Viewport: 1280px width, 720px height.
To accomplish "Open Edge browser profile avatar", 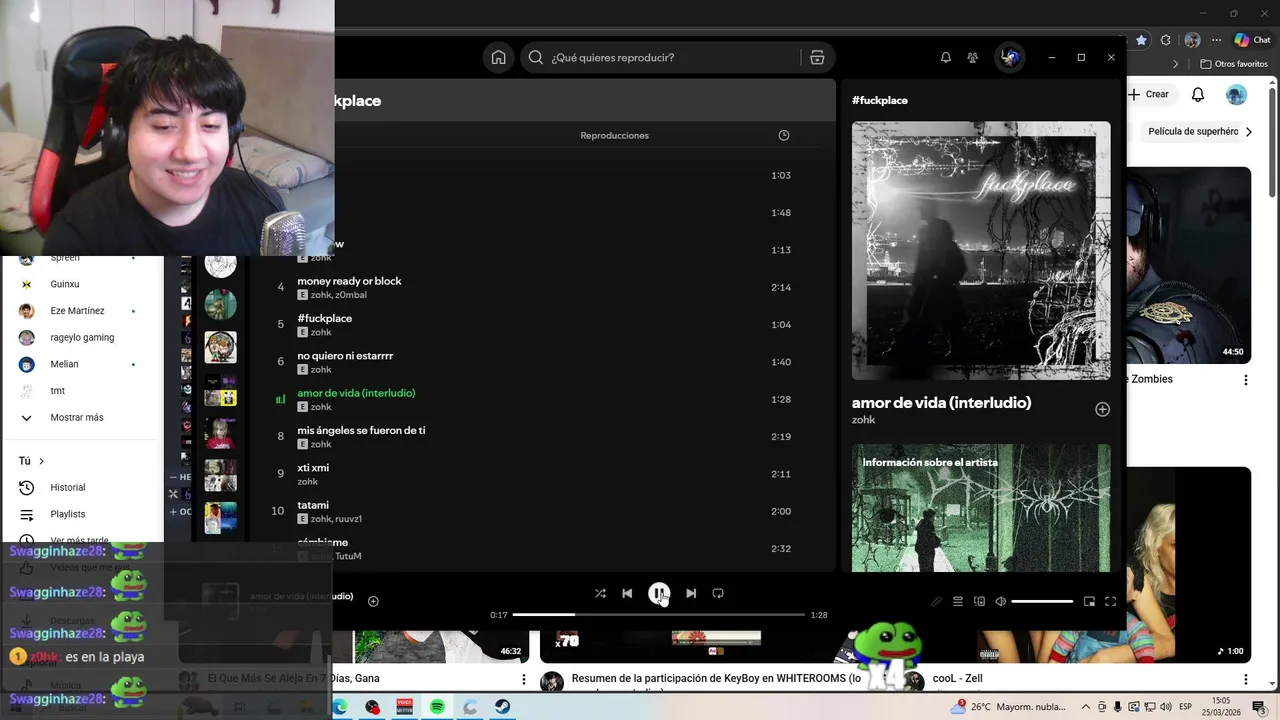I will click(x=1192, y=40).
